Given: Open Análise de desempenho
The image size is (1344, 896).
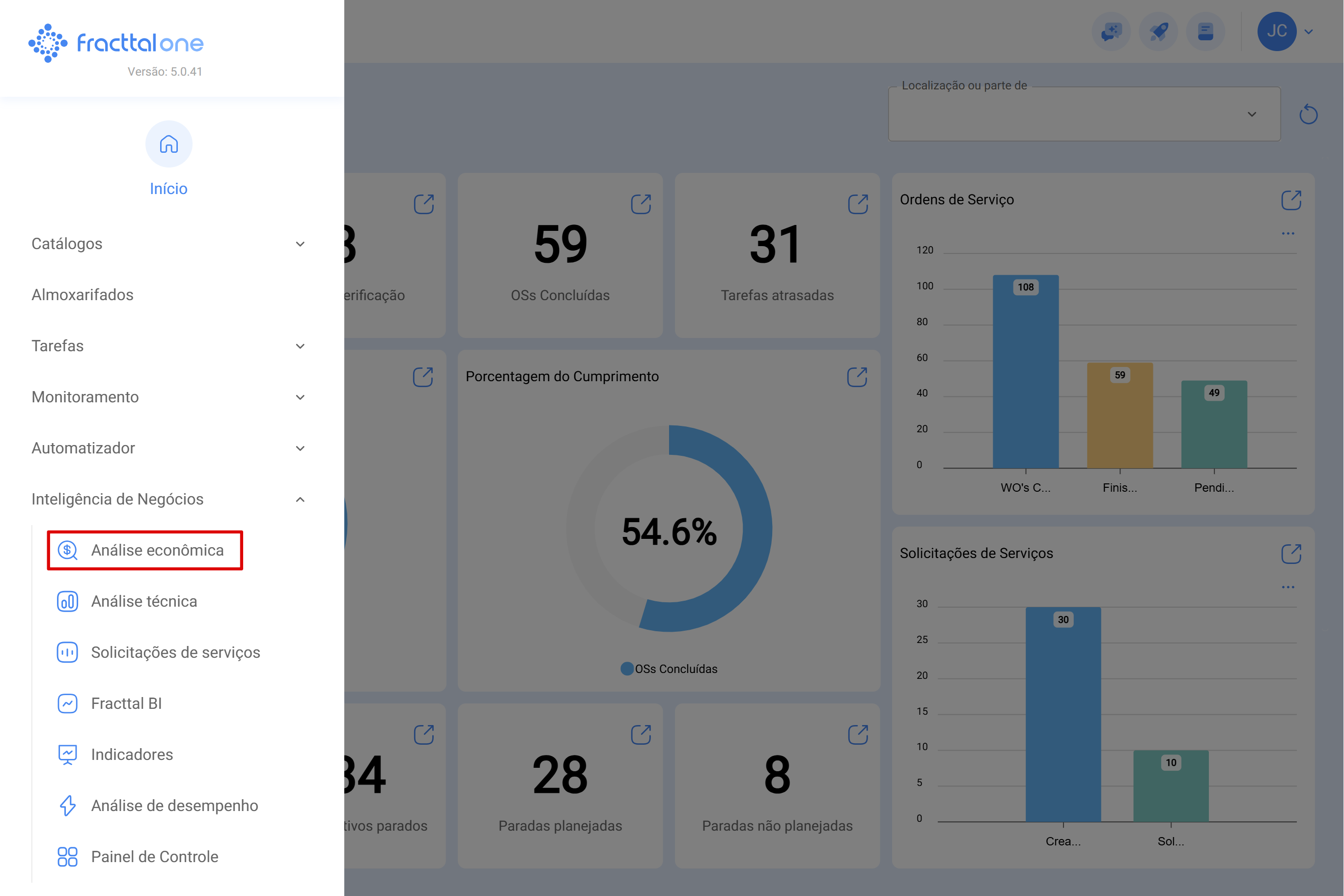Looking at the screenshot, I should point(174,806).
